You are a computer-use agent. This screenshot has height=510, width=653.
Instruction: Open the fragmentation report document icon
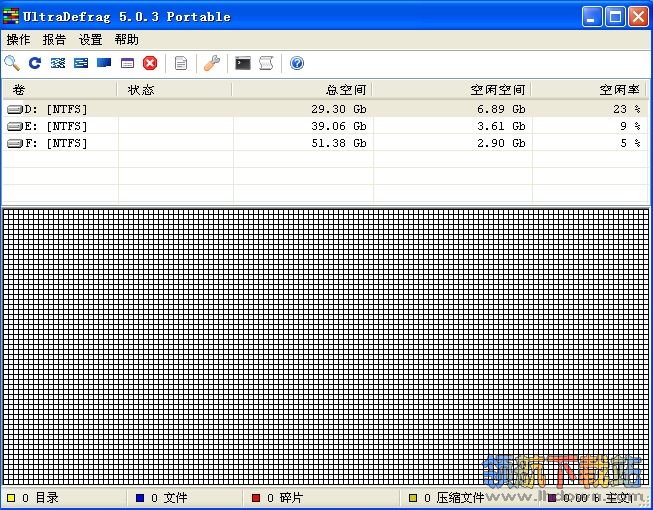[181, 63]
